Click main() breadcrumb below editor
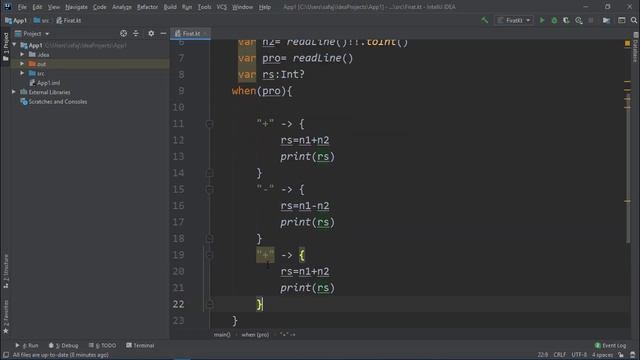640x360 pixels. pos(222,335)
